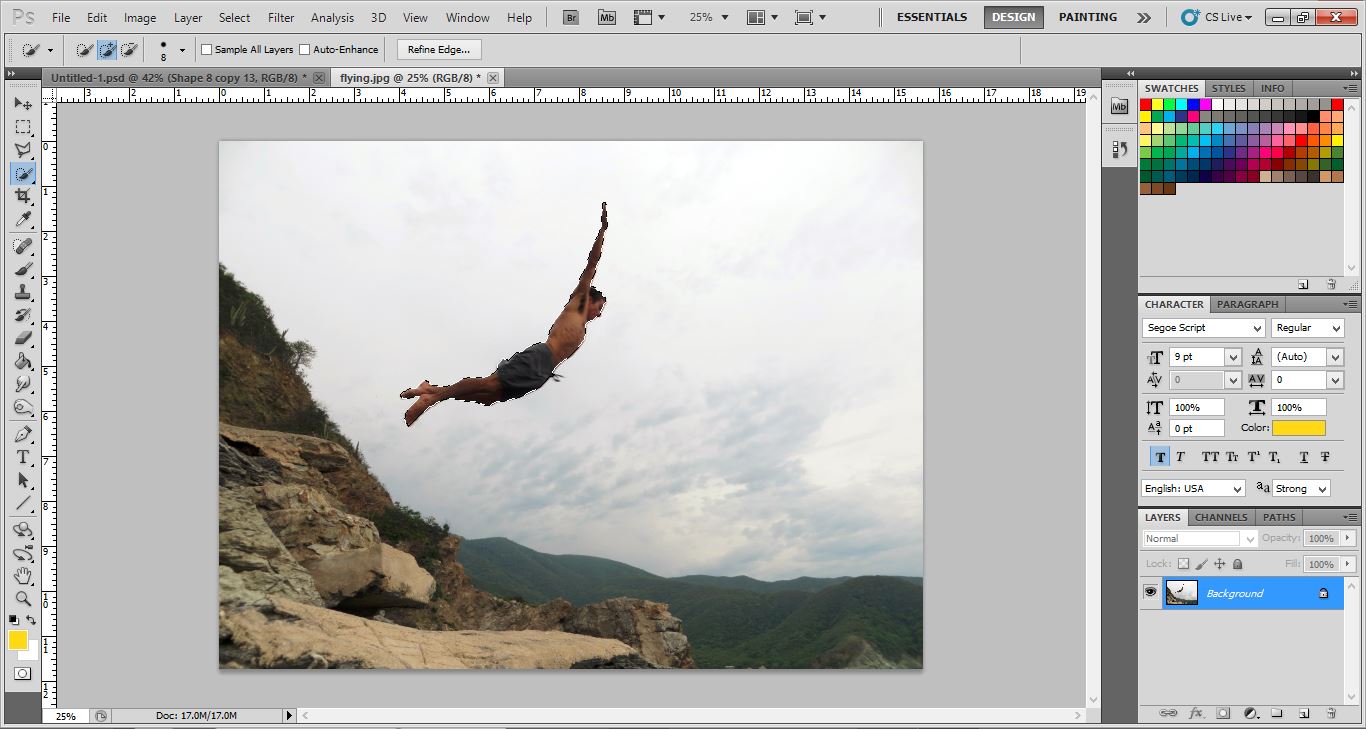The image size is (1366, 729).
Task: Select the Horizontal Type tool
Action: pos(22,457)
